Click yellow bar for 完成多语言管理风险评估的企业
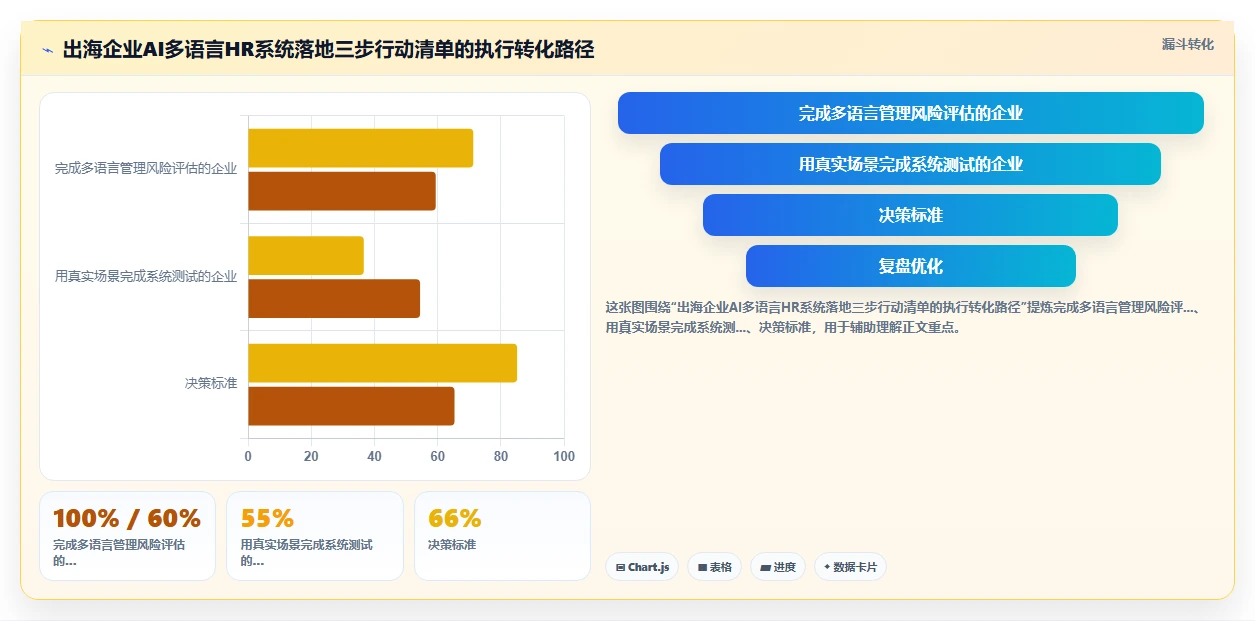Image resolution: width=1255 pixels, height=621 pixels. point(360,148)
